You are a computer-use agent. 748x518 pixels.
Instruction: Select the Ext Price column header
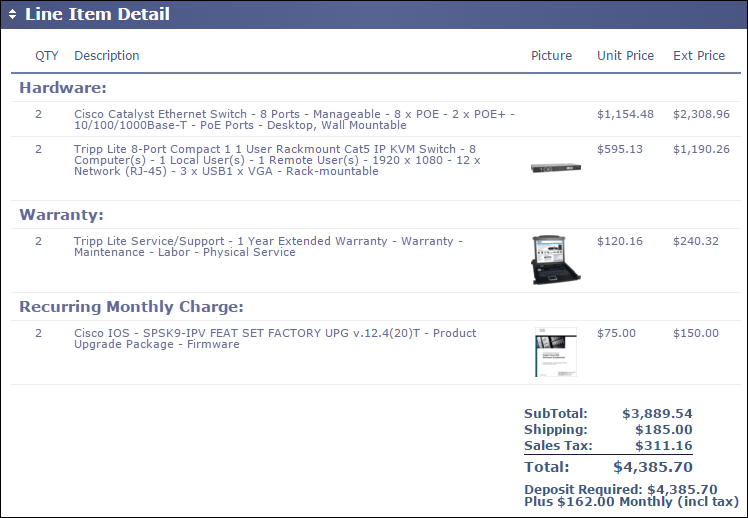(699, 56)
